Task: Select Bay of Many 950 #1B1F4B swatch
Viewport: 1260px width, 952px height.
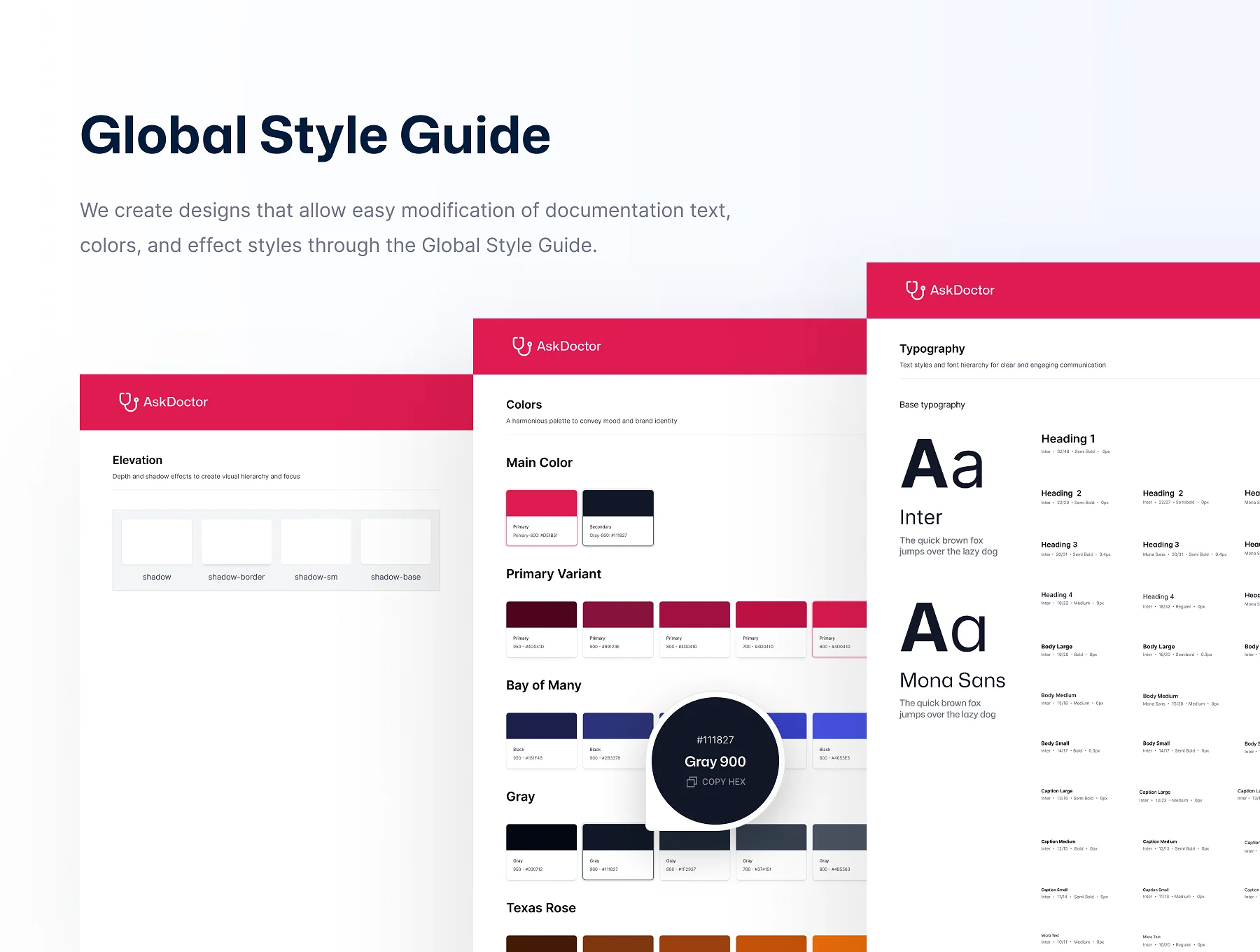Action: click(542, 741)
